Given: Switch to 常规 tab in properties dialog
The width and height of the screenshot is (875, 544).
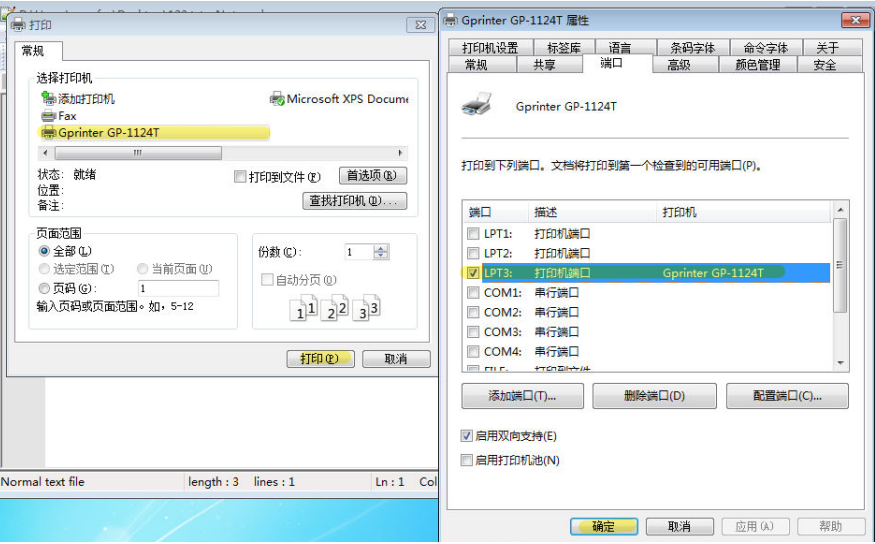Looking at the screenshot, I should click(x=476, y=65).
